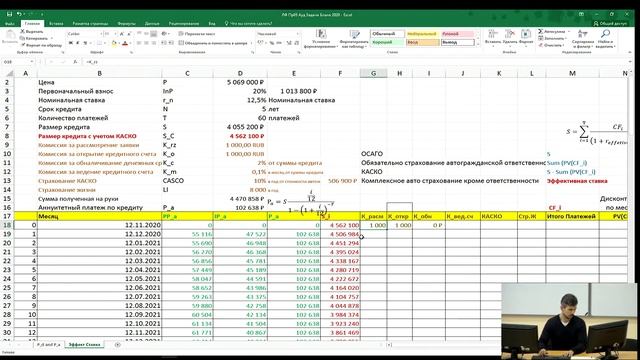640x360 pixels.
Task: Open borders dropdown
Action: [x=104, y=43]
